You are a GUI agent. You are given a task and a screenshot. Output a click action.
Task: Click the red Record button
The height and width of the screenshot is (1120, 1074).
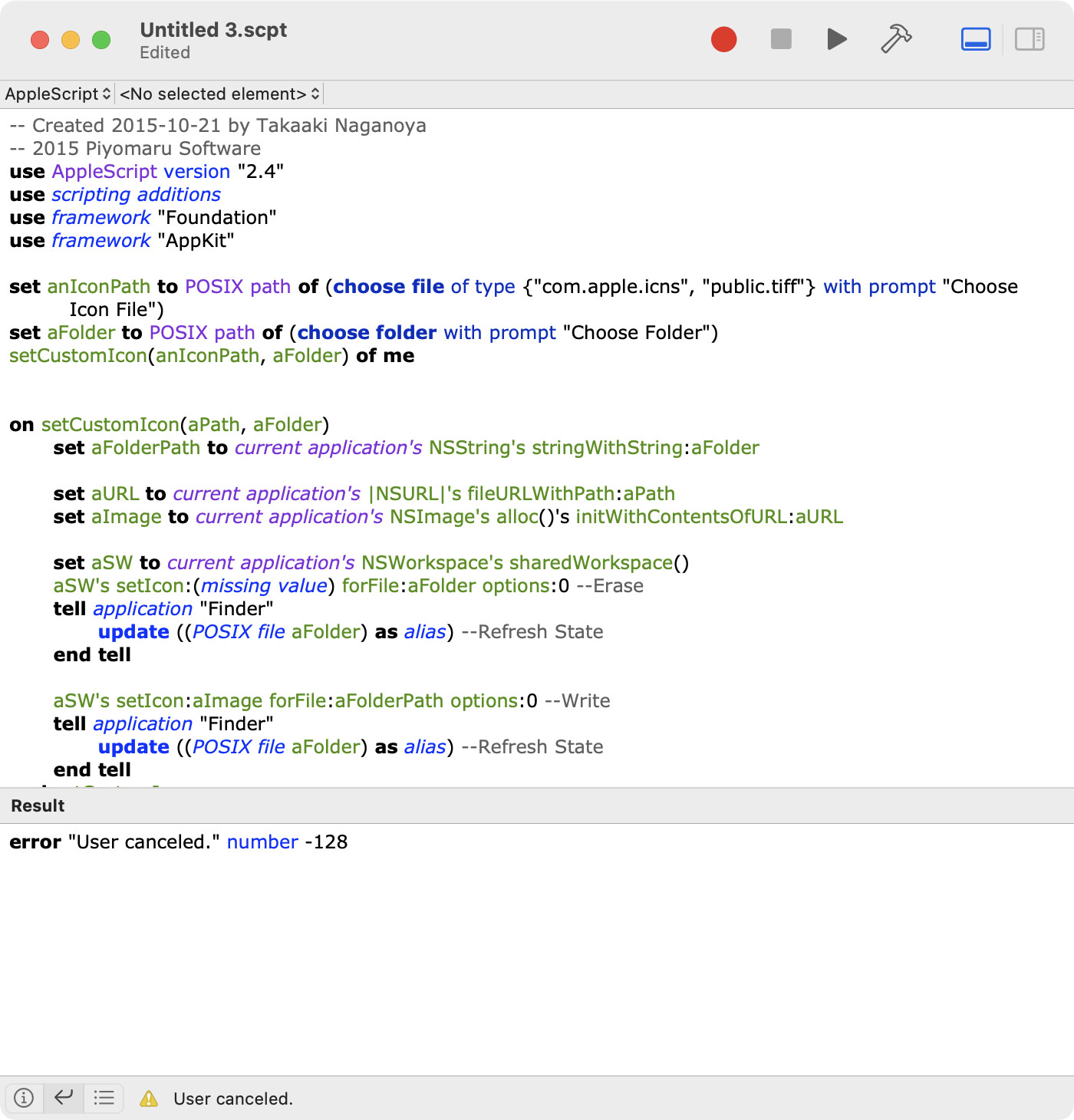click(723, 39)
